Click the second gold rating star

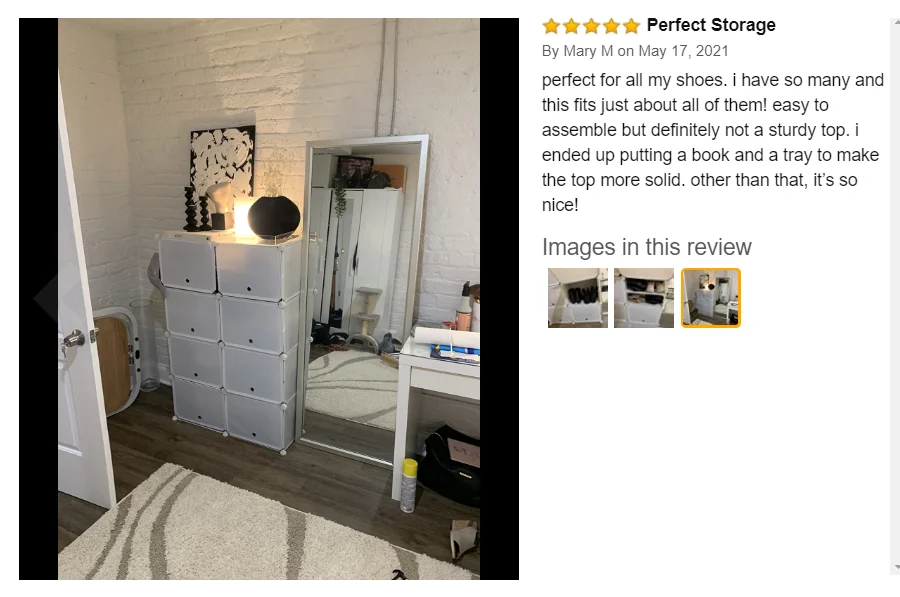pyautogui.click(x=571, y=26)
